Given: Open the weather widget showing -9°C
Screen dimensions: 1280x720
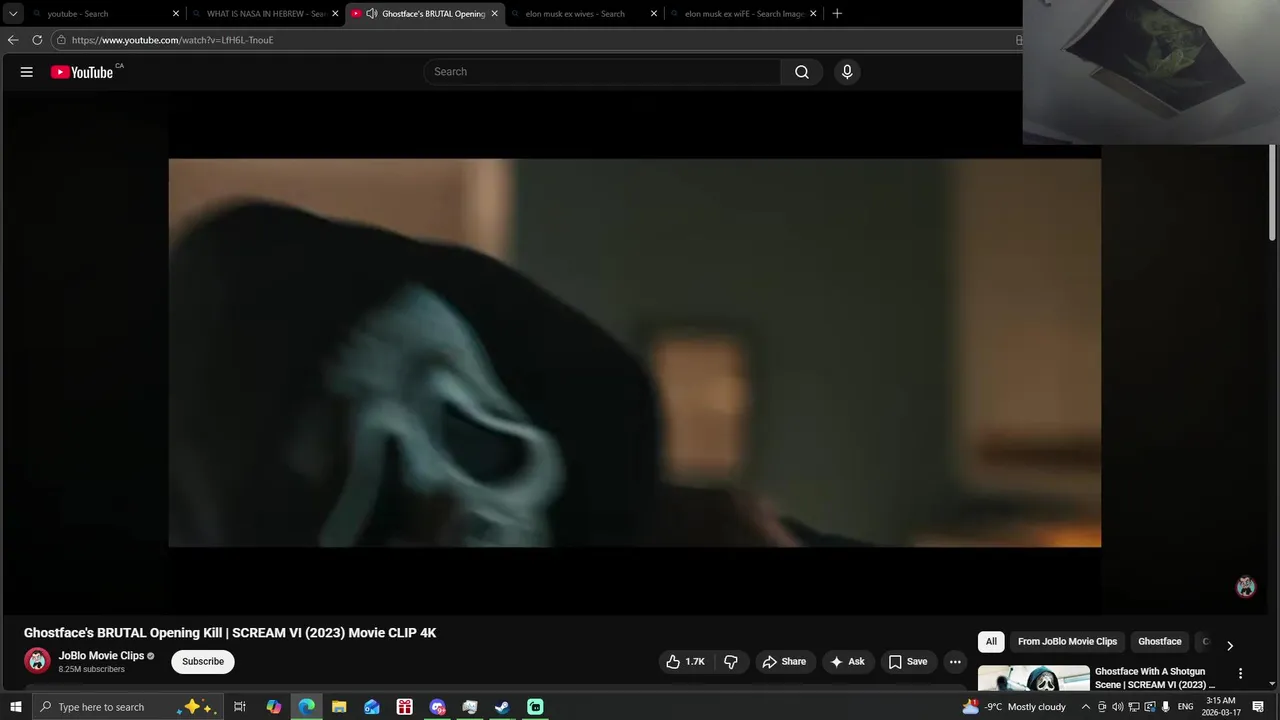Looking at the screenshot, I should 1014,707.
